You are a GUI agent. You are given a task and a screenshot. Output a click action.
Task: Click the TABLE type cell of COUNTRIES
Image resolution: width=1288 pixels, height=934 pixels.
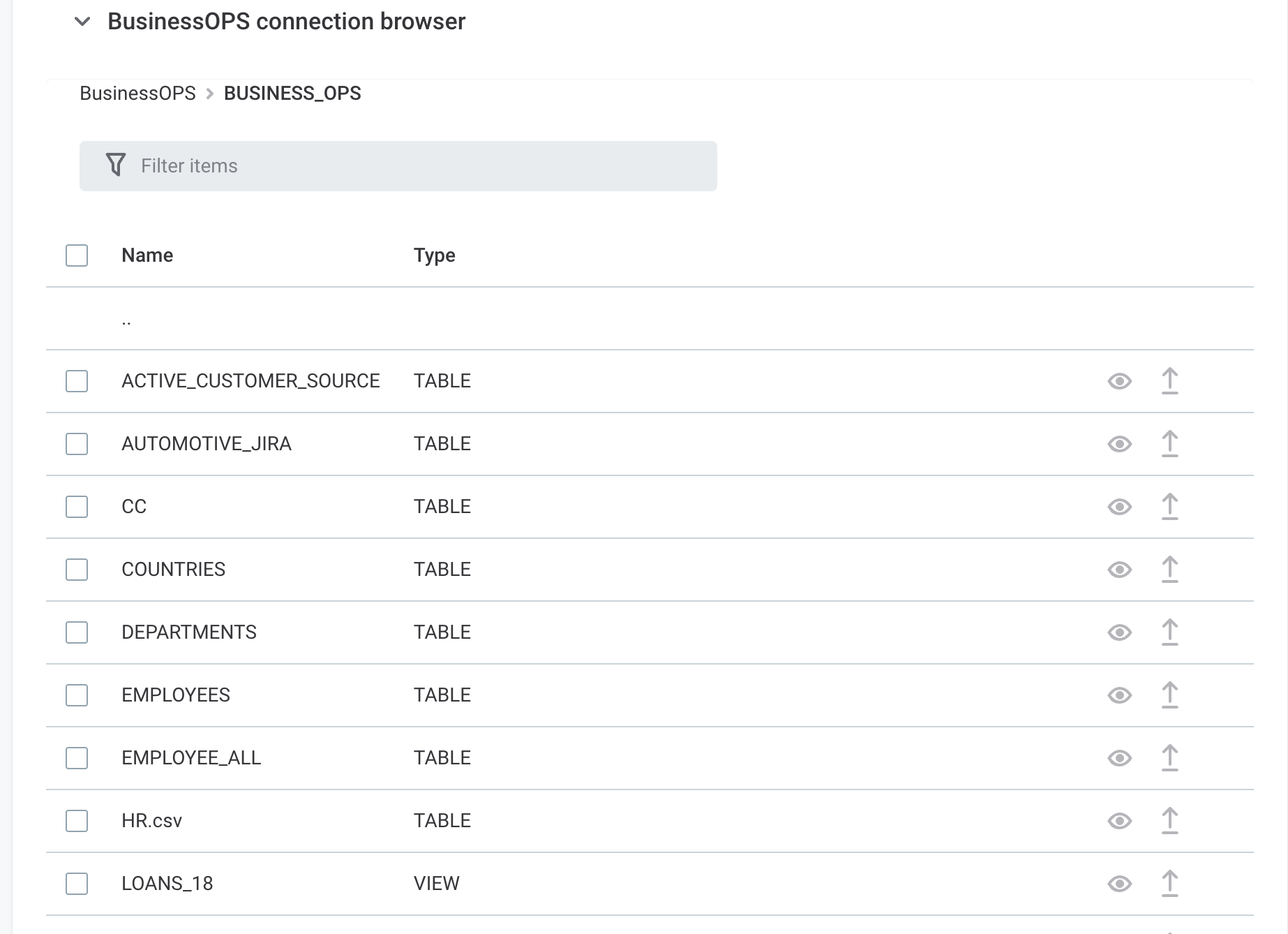click(442, 570)
